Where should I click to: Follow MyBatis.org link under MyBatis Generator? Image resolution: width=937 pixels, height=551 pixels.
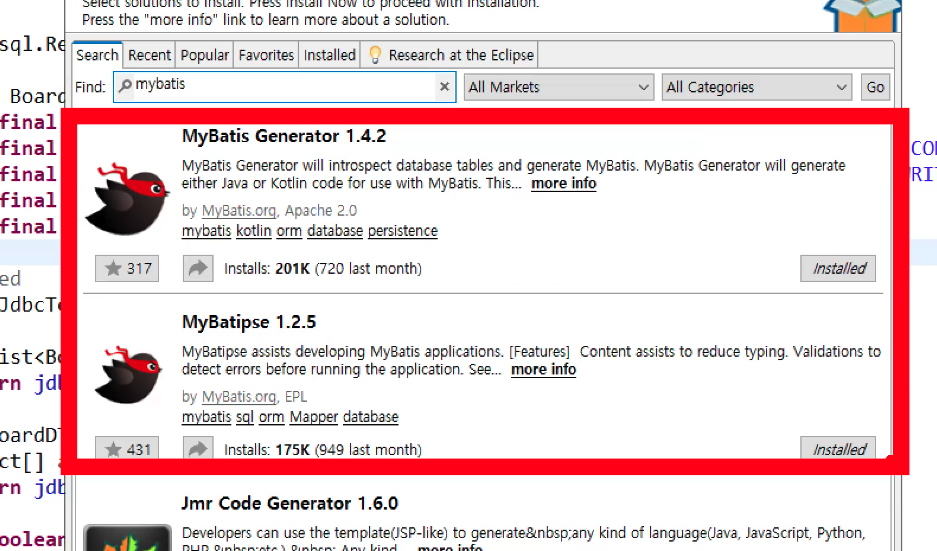click(x=239, y=211)
